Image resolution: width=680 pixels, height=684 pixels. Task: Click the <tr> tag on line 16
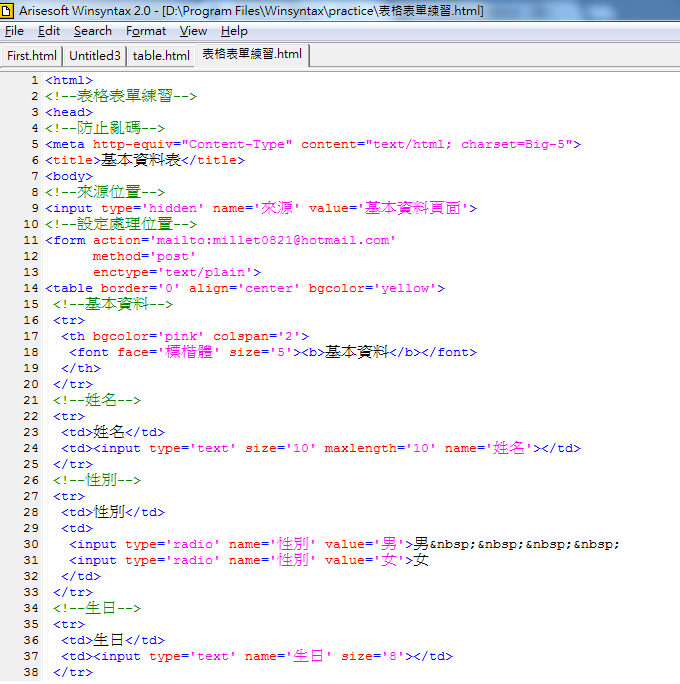[69, 321]
